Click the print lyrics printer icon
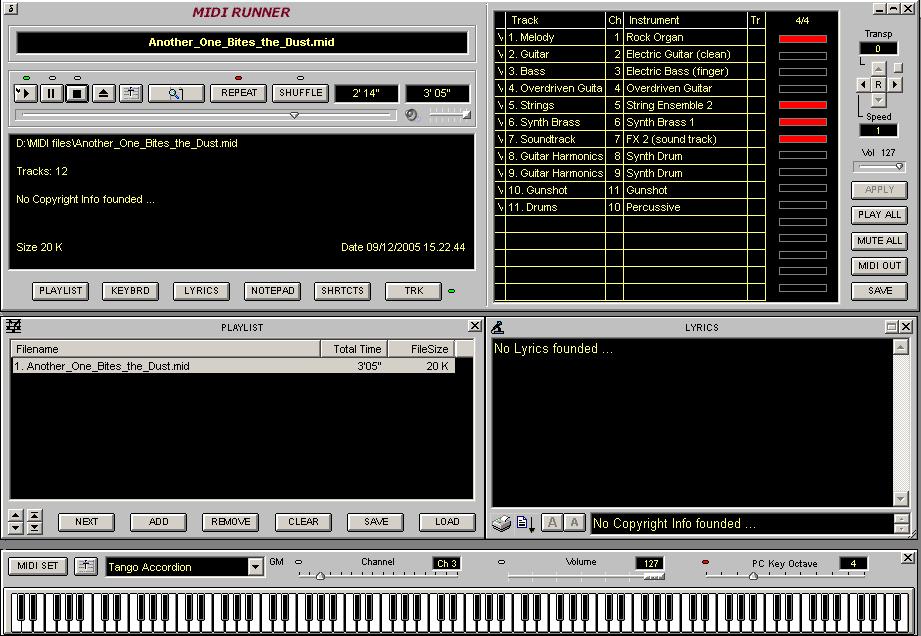Image resolution: width=921 pixels, height=636 pixels. coord(502,523)
